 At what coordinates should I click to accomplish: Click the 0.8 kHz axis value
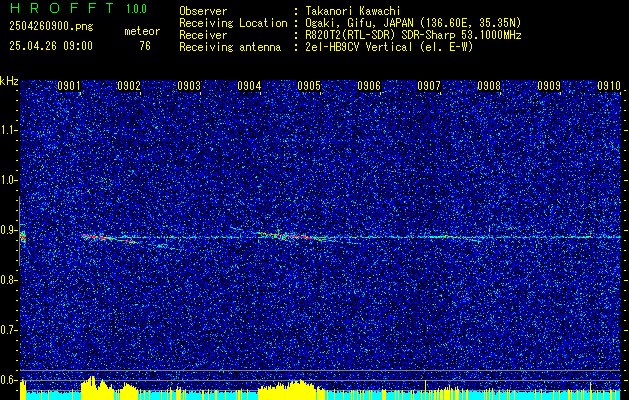tap(9, 280)
